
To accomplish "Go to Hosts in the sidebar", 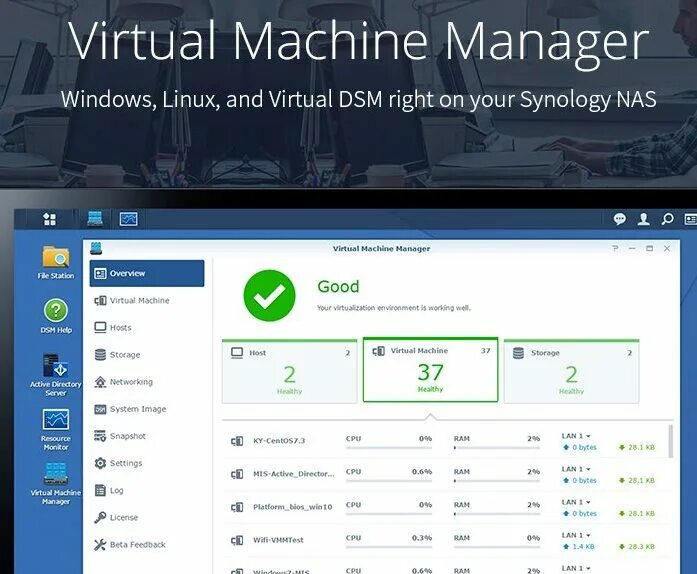I will tap(147, 328).
